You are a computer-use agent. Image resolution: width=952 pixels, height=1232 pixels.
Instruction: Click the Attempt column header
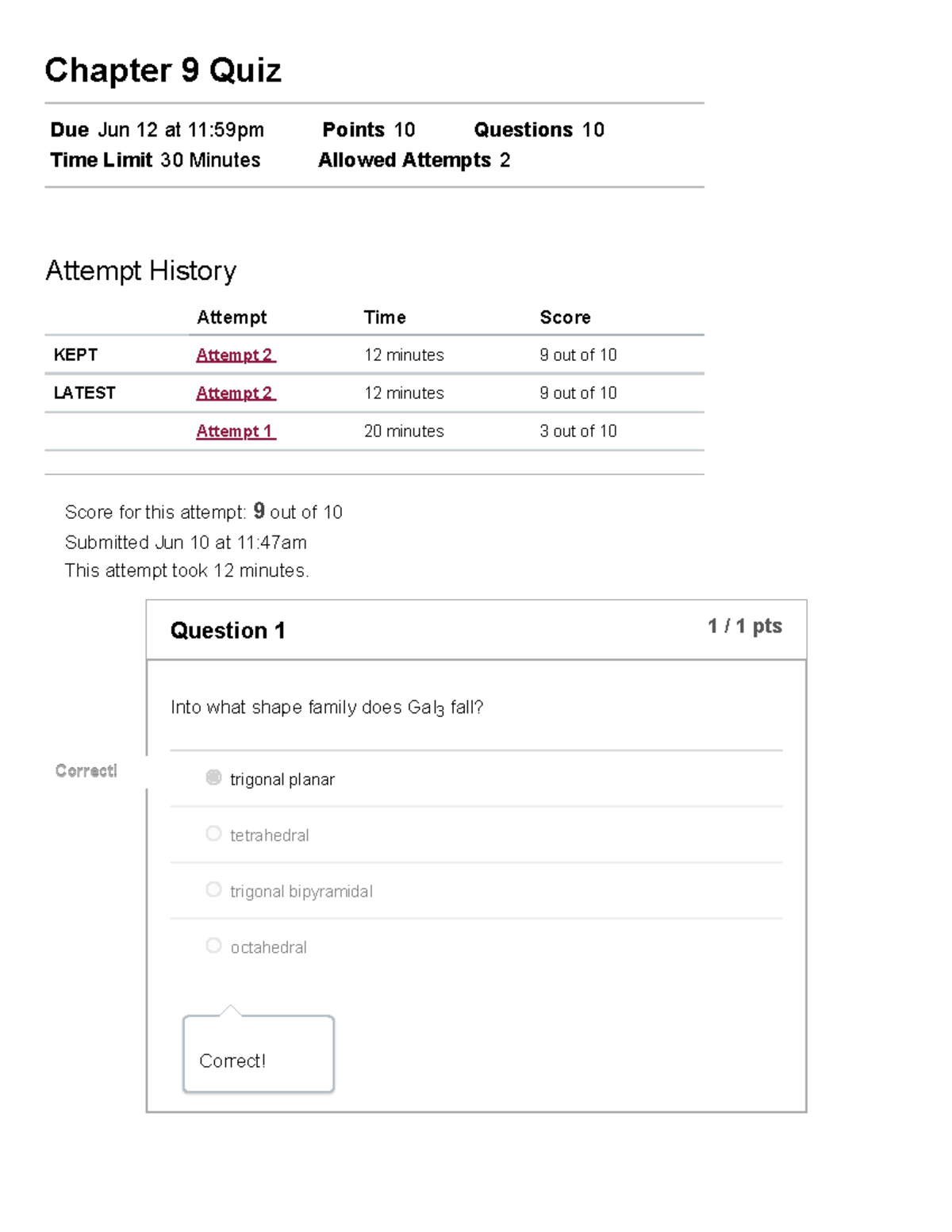pos(232,317)
